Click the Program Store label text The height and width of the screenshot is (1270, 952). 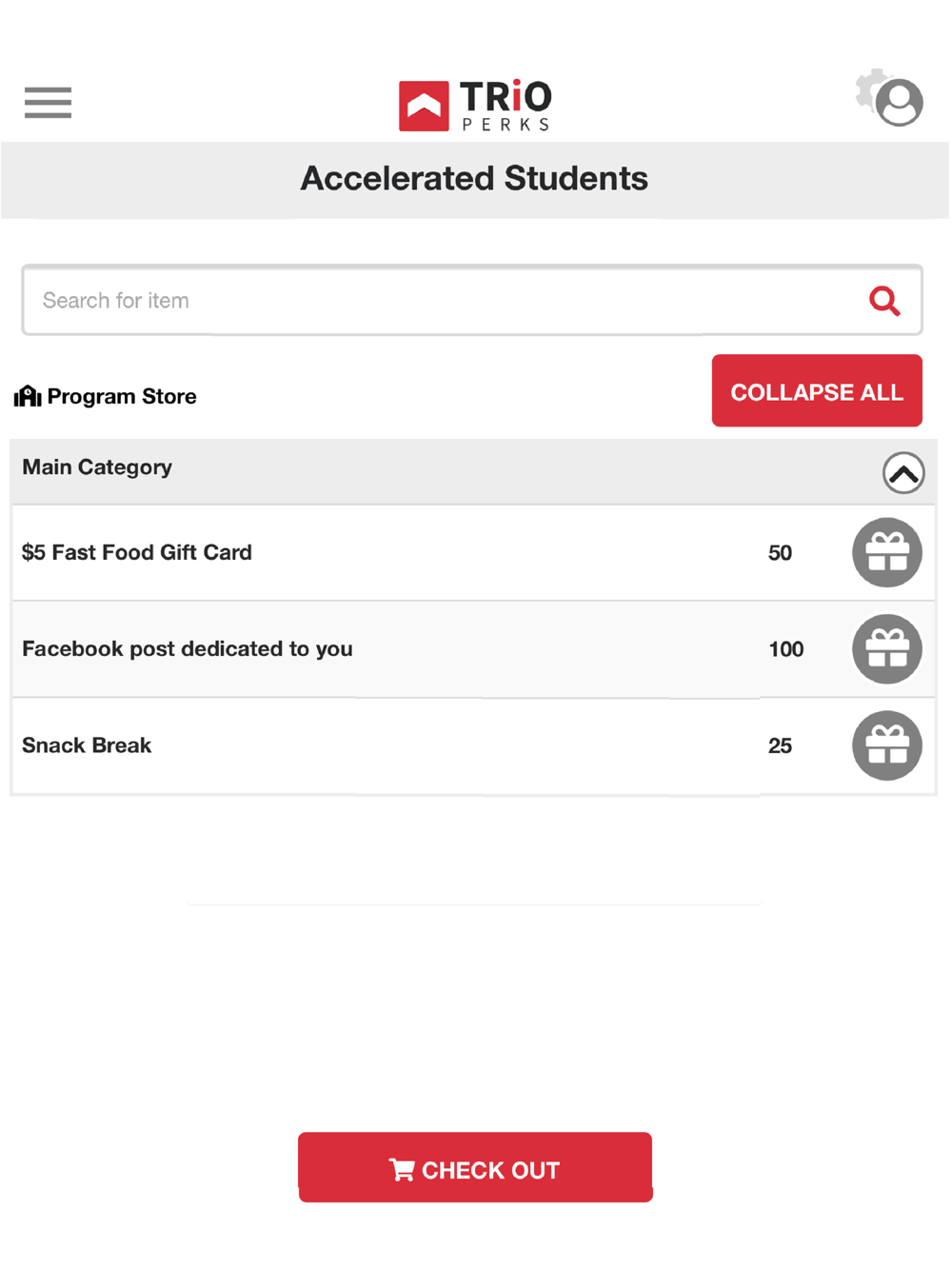coord(122,396)
